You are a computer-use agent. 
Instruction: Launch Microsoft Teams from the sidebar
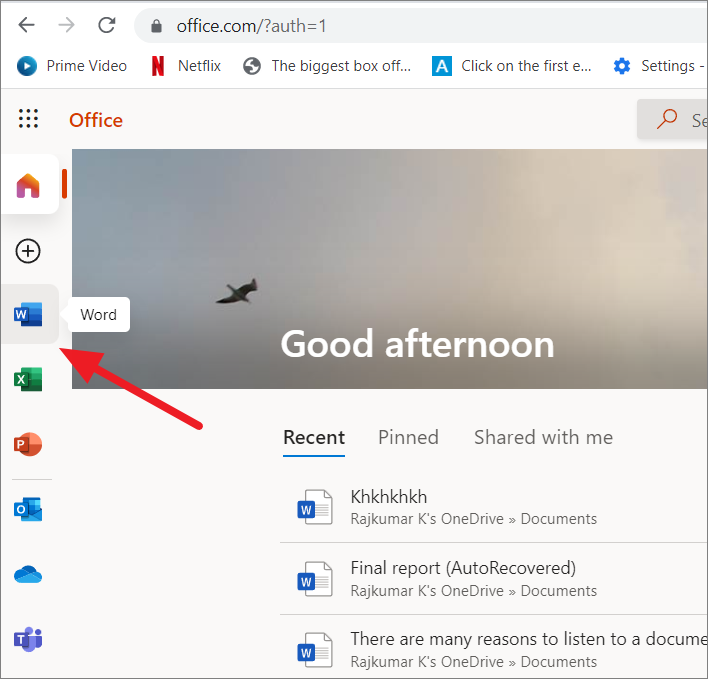point(28,639)
